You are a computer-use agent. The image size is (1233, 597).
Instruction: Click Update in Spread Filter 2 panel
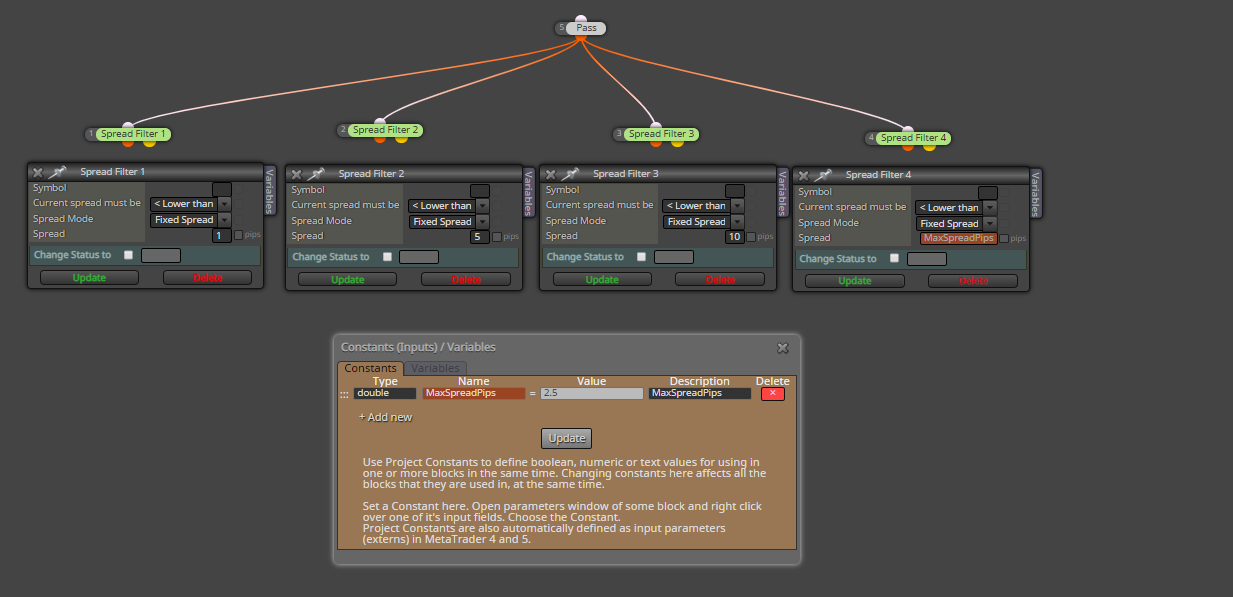pos(347,279)
